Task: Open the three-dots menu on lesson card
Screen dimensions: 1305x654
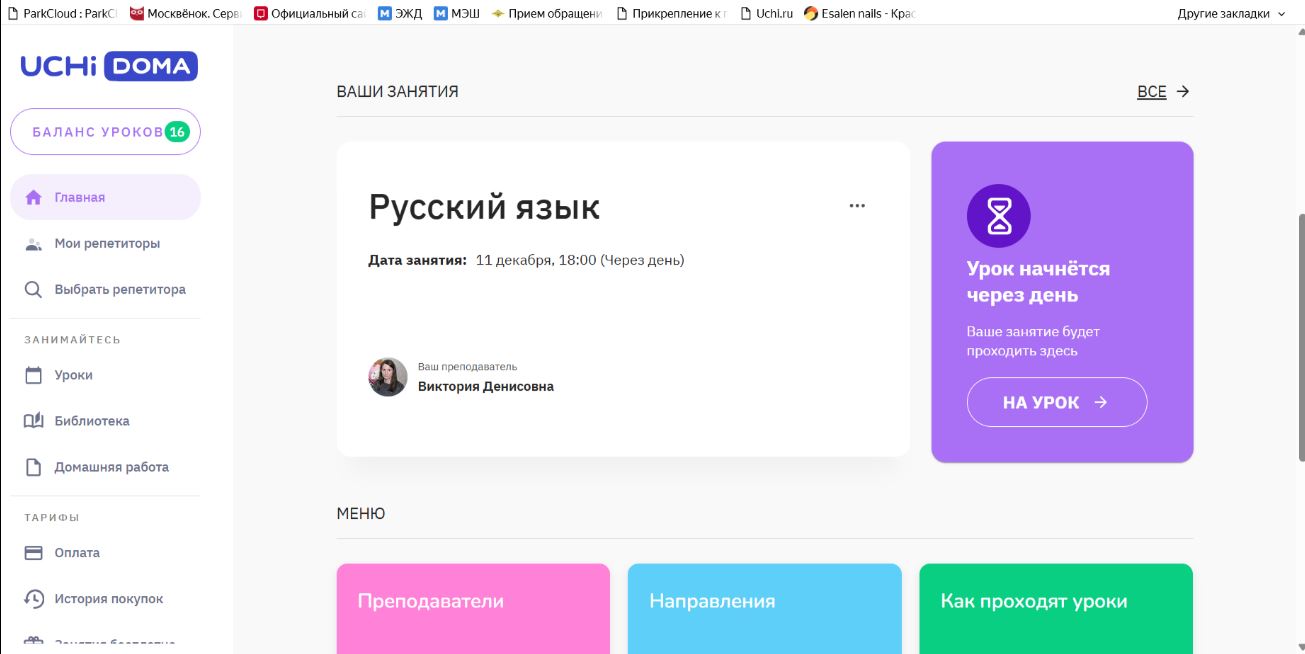Action: (x=857, y=206)
